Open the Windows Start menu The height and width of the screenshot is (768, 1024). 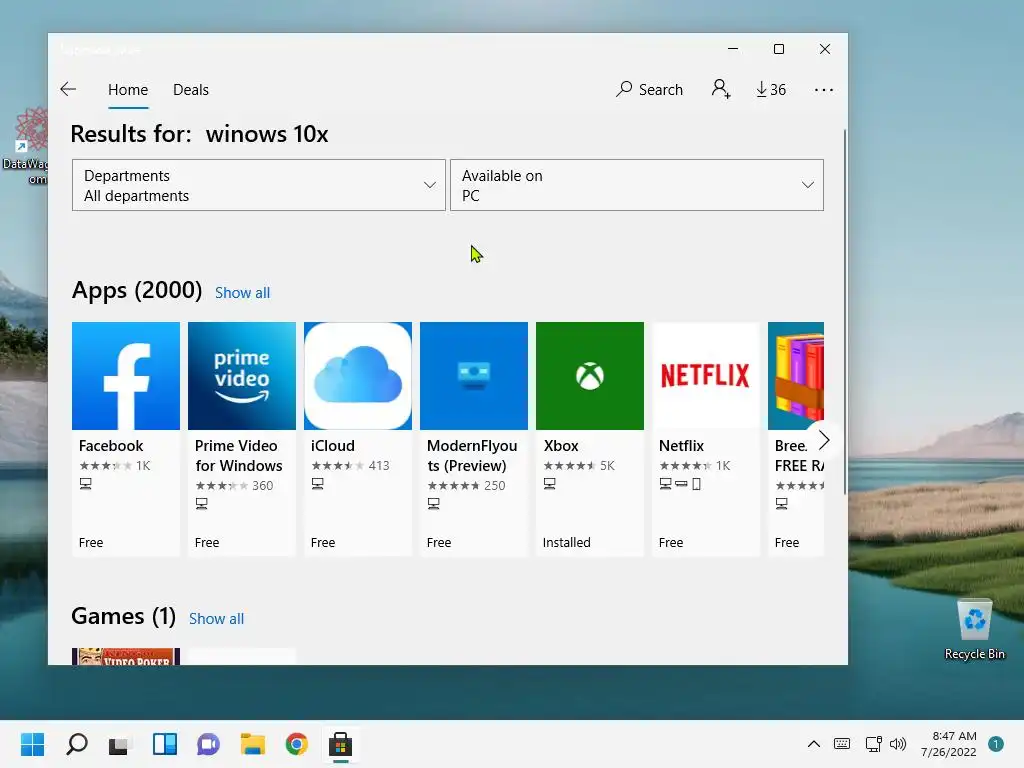pos(32,744)
